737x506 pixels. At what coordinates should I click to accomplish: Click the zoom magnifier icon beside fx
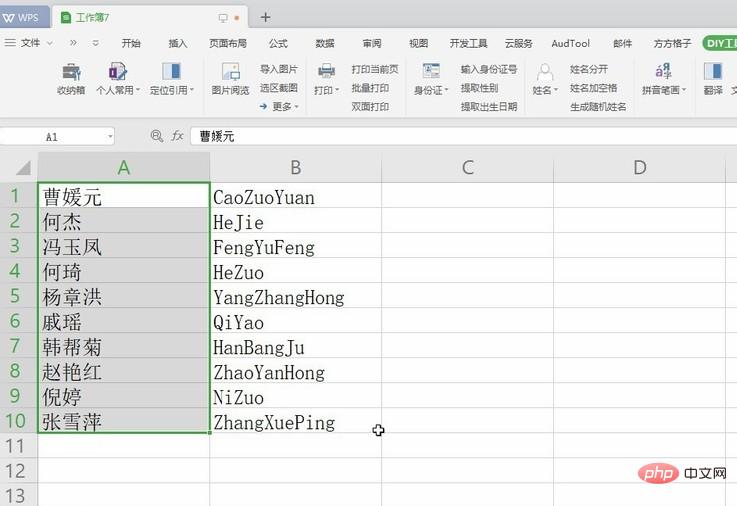point(156,136)
